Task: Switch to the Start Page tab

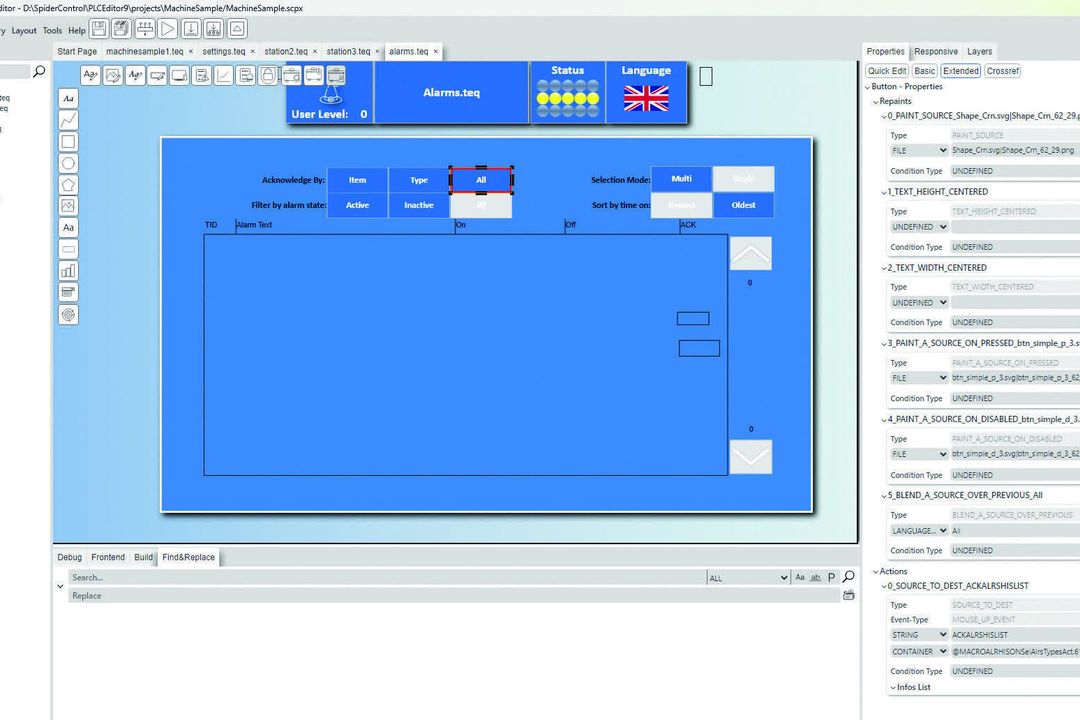Action: point(77,51)
